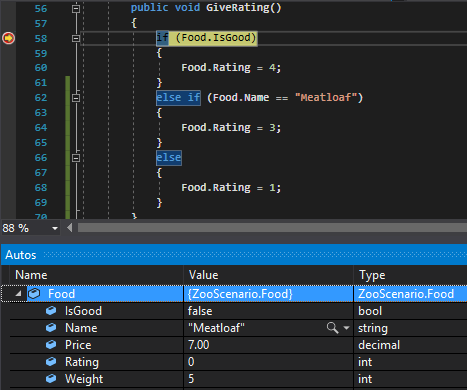Screen dimensions: 467x390
Task: Click the else keyword on line 66
Action: pos(169,157)
